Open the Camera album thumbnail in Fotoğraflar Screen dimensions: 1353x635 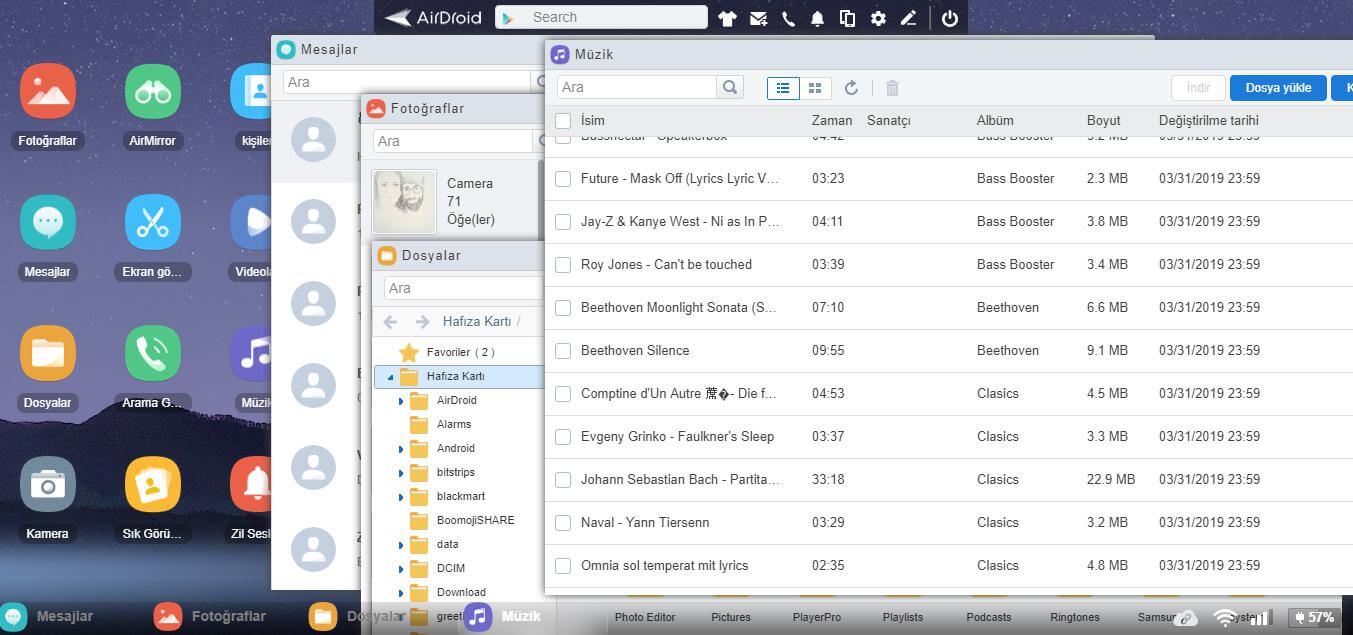(x=404, y=202)
